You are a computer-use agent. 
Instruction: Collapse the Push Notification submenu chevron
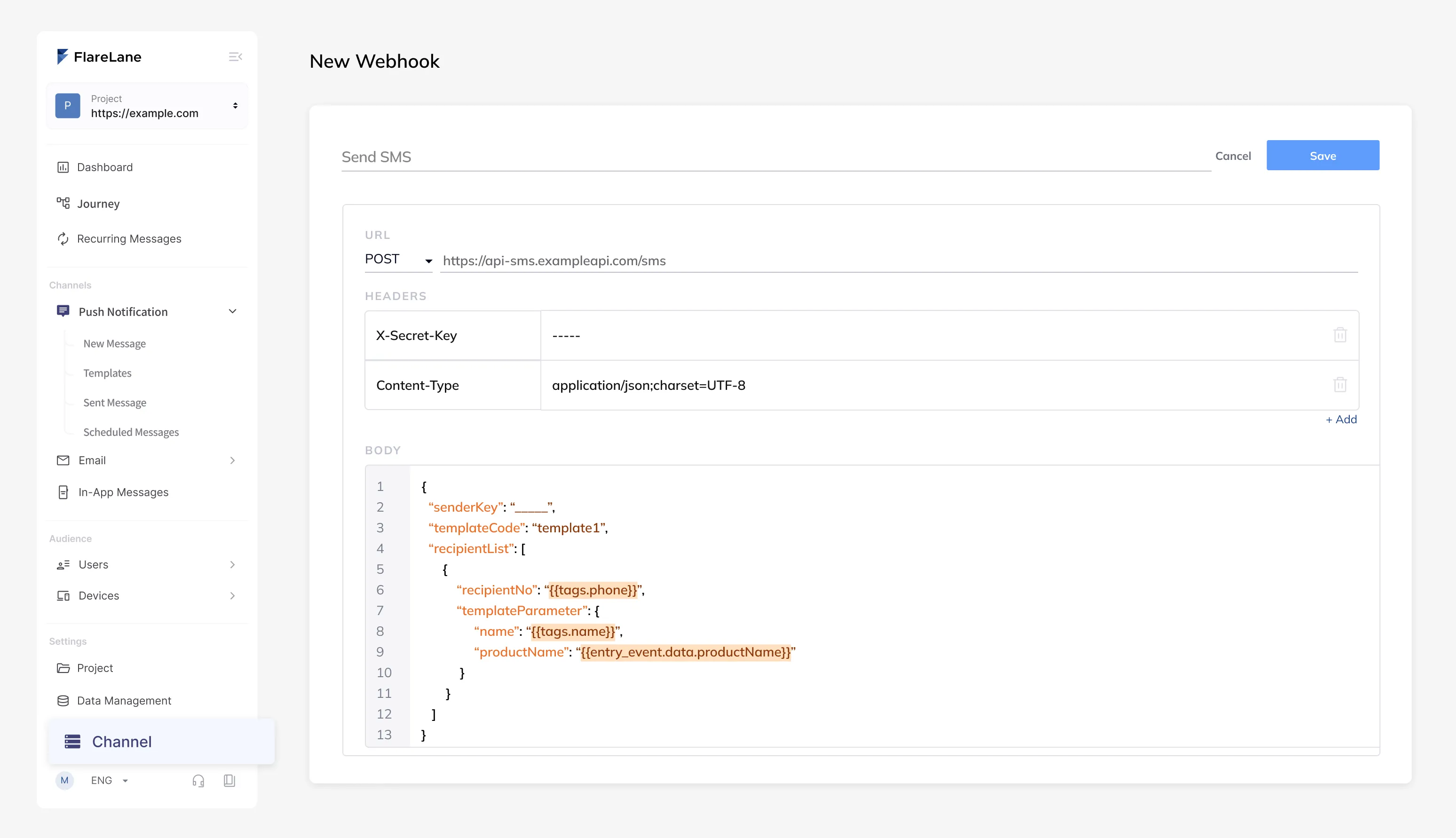[232, 311]
